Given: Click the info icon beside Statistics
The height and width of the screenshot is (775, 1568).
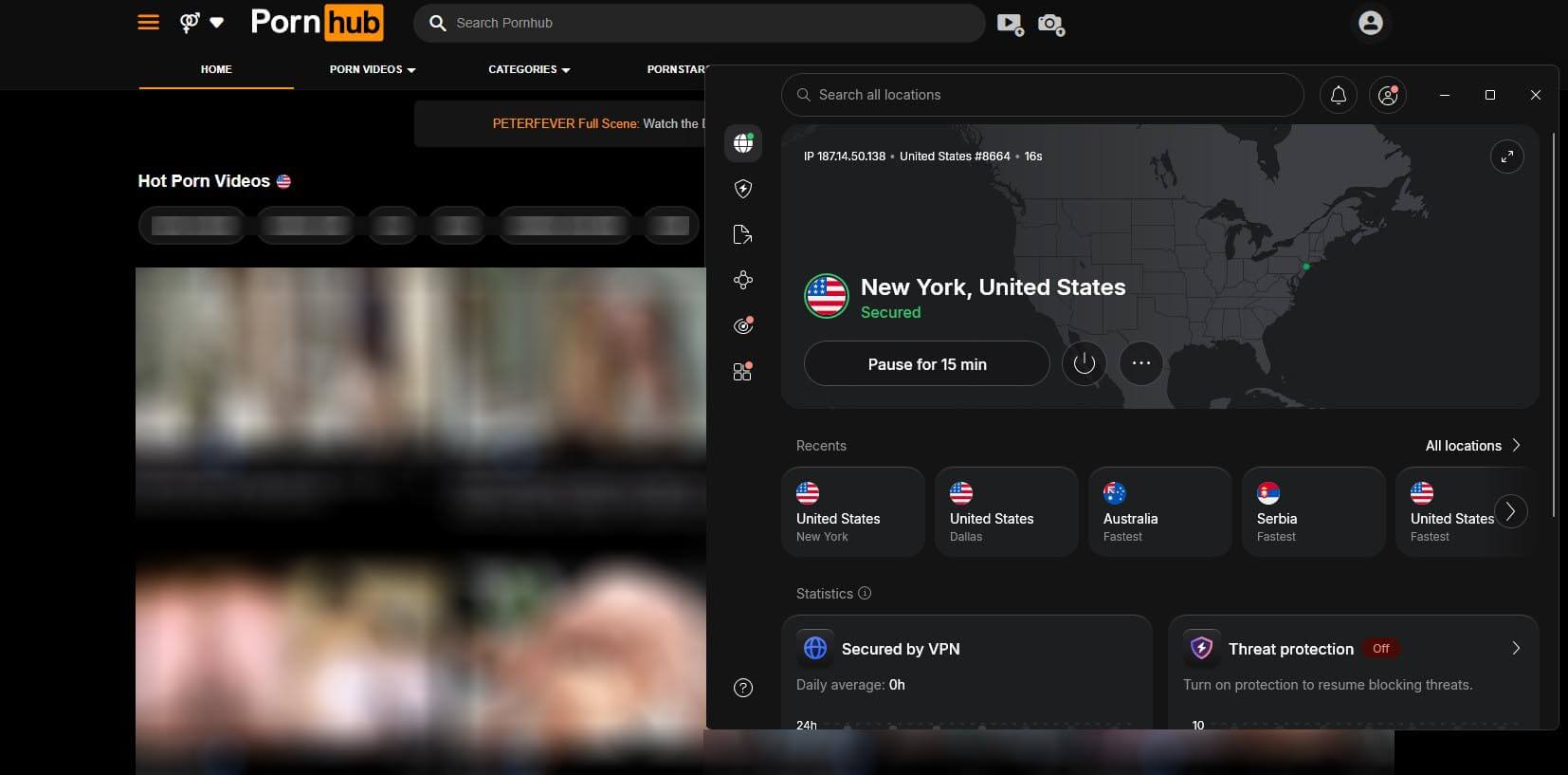Looking at the screenshot, I should pos(865,593).
